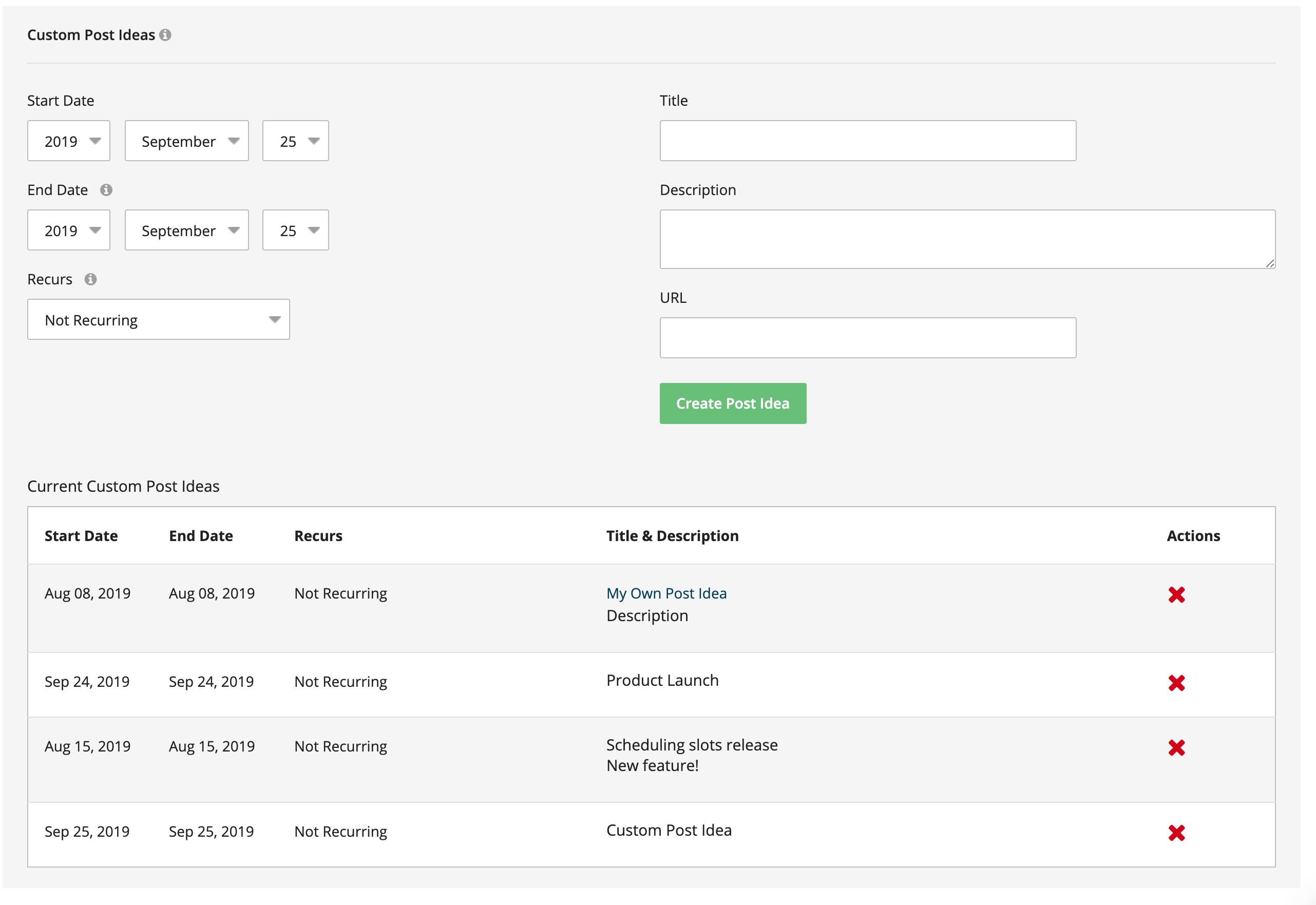Delete the Product Launch post idea
Image resolution: width=1316 pixels, height=905 pixels.
1176,683
